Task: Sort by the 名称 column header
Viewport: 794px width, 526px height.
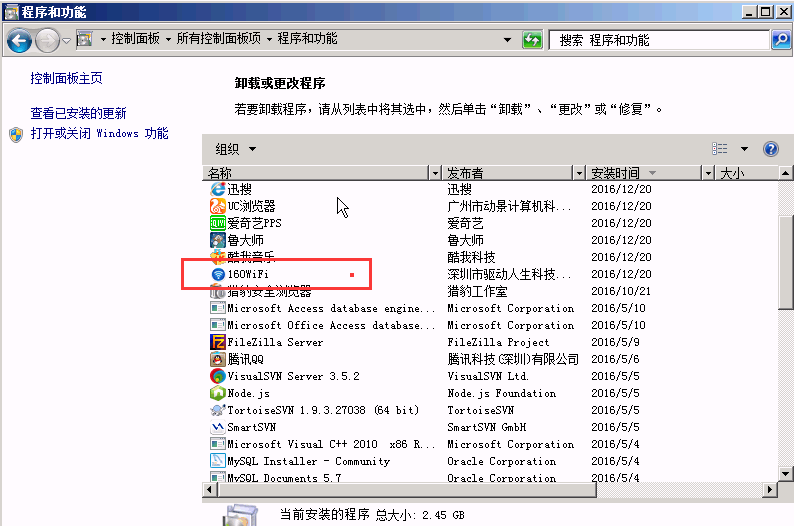Action: click(x=316, y=173)
